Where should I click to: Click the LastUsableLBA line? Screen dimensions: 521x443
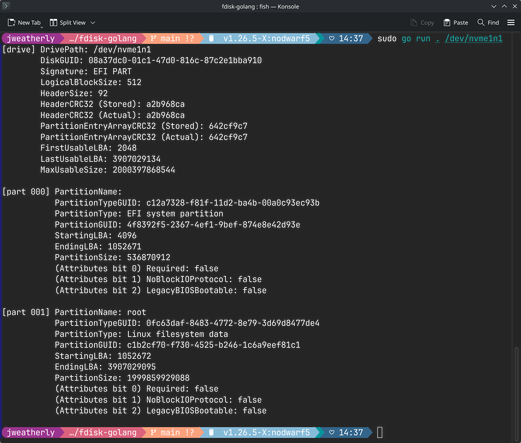point(100,159)
